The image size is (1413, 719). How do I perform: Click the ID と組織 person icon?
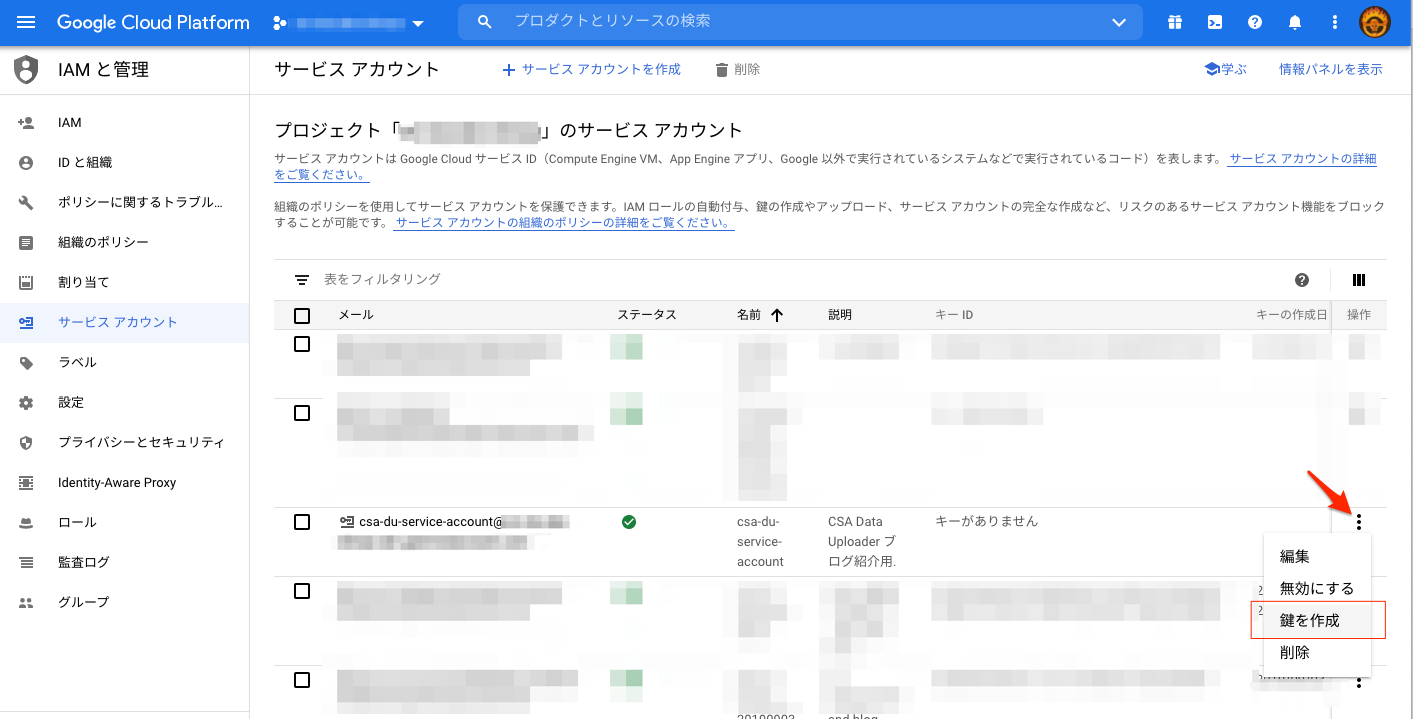26,162
